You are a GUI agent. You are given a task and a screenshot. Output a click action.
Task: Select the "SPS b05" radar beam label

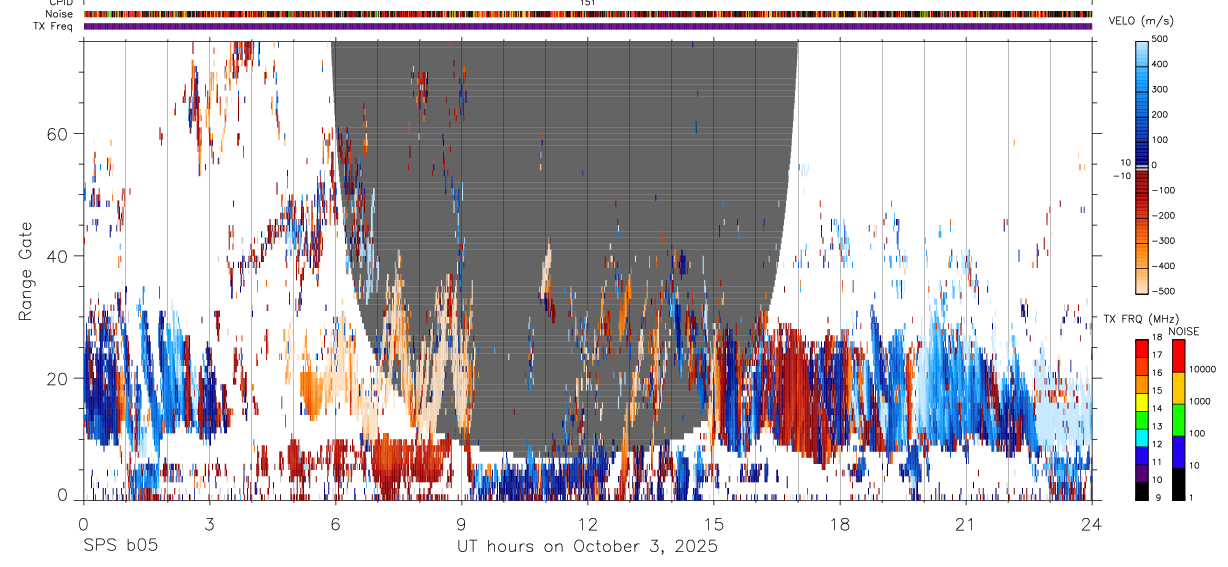click(120, 547)
